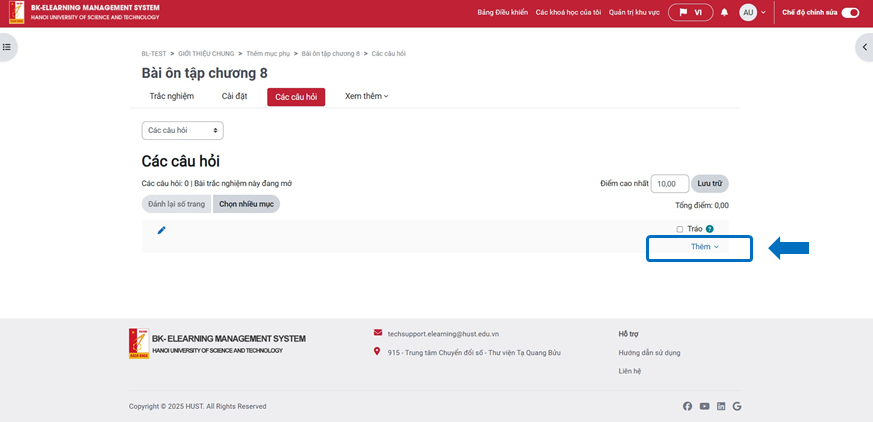Open the course index drawer icon
Image resolution: width=873 pixels, height=422 pixels.
pyautogui.click(x=7, y=47)
